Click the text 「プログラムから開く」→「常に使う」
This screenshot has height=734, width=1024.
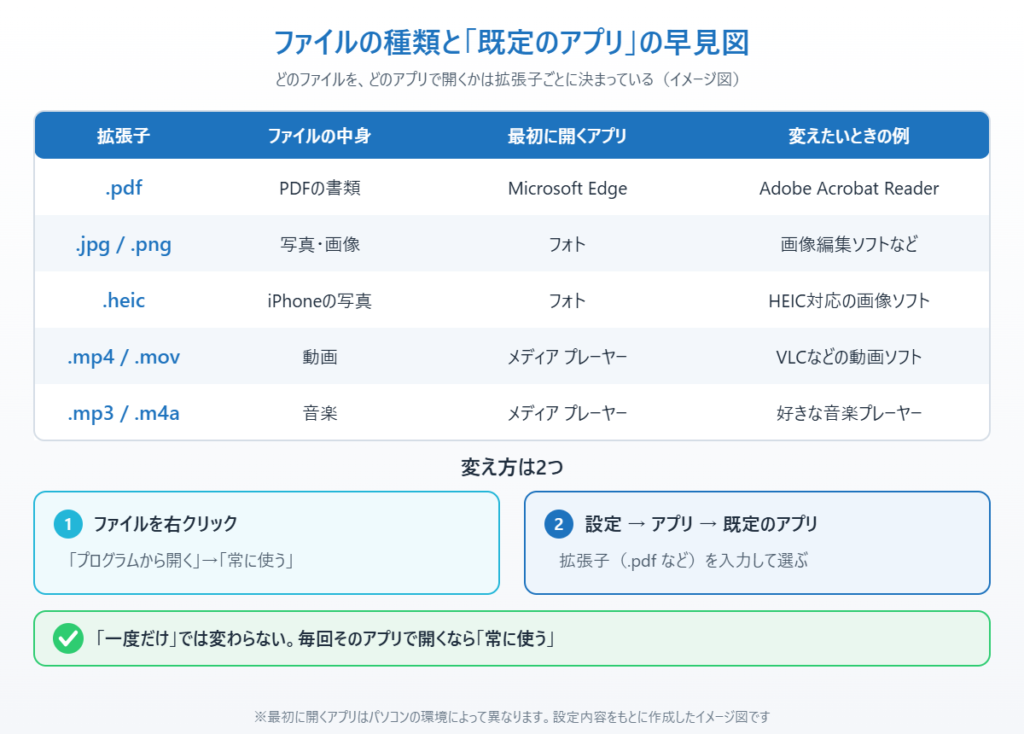point(180,560)
